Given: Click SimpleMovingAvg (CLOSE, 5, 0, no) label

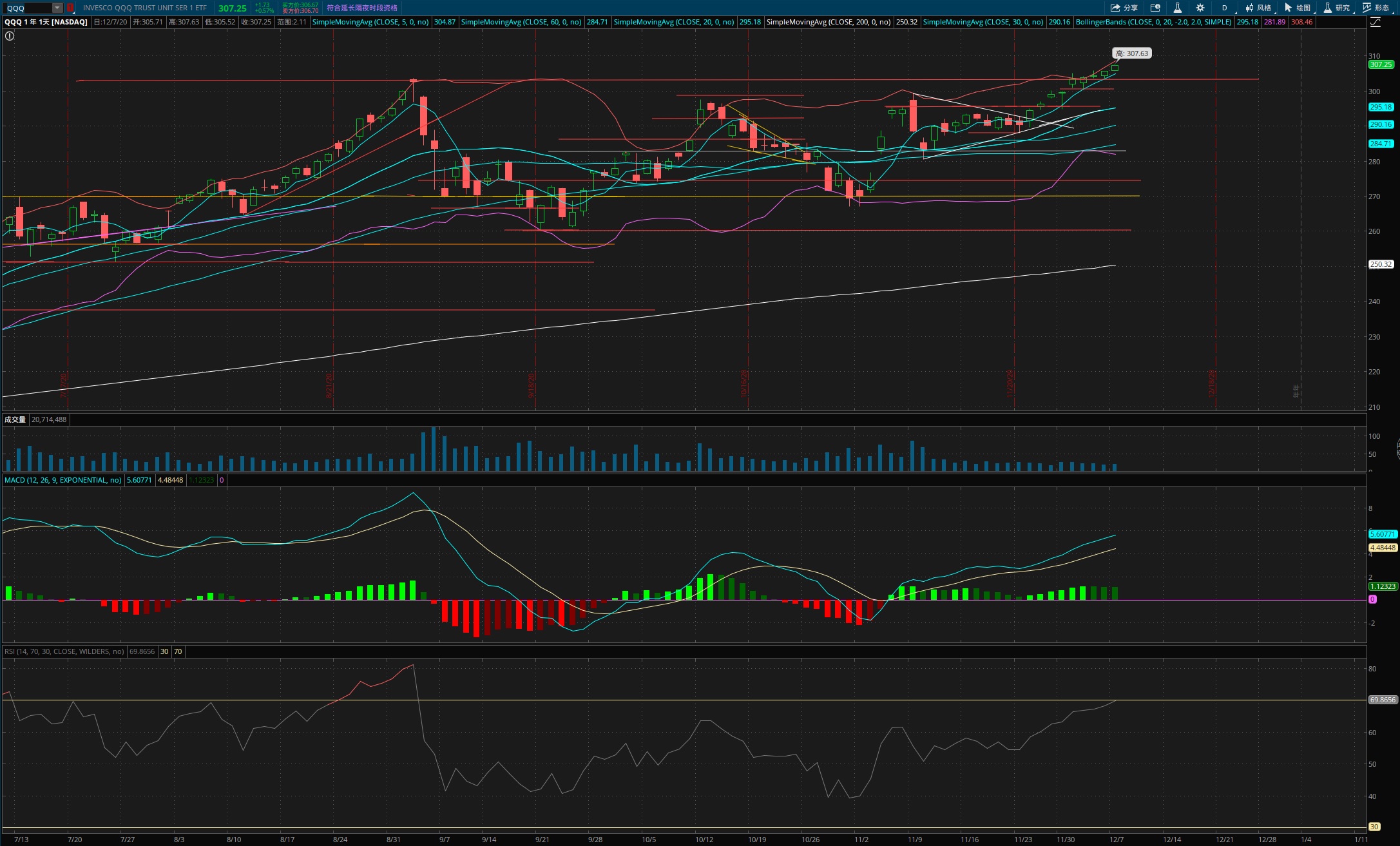Looking at the screenshot, I should (x=370, y=22).
